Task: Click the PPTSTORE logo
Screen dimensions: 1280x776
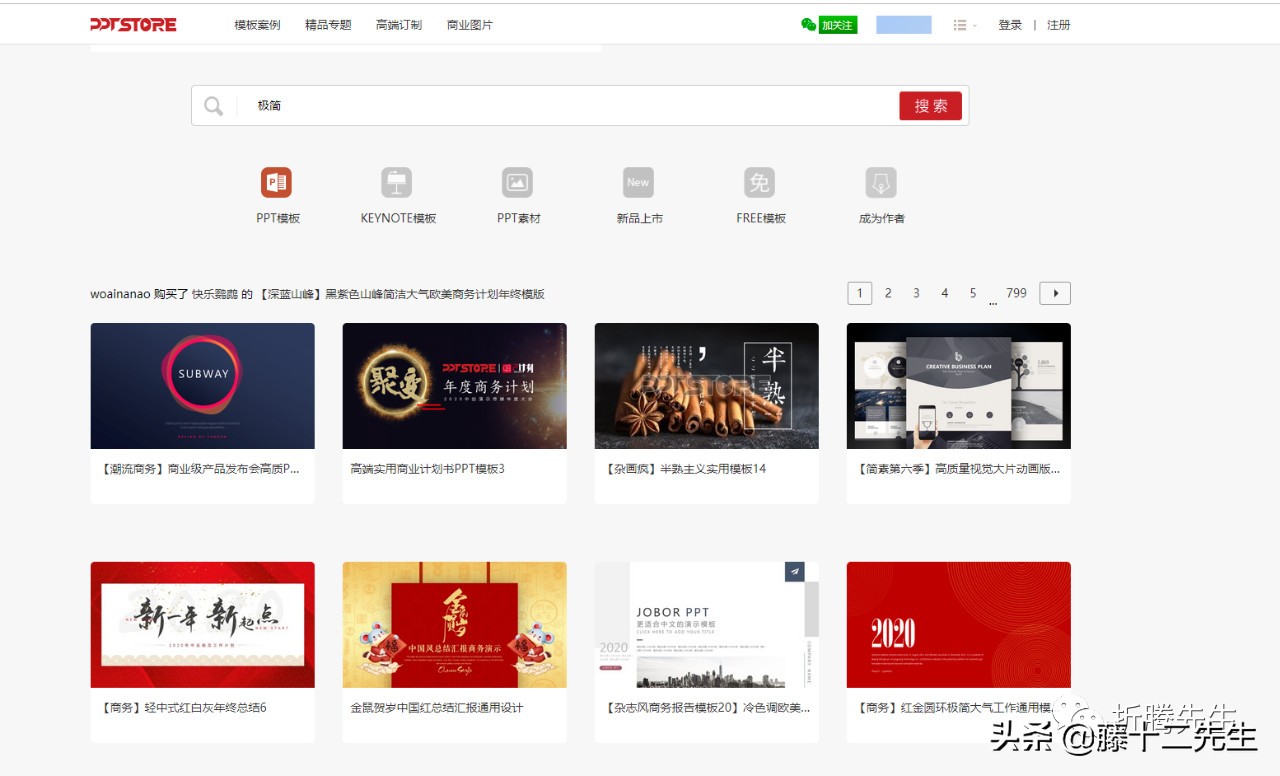Action: tap(133, 25)
